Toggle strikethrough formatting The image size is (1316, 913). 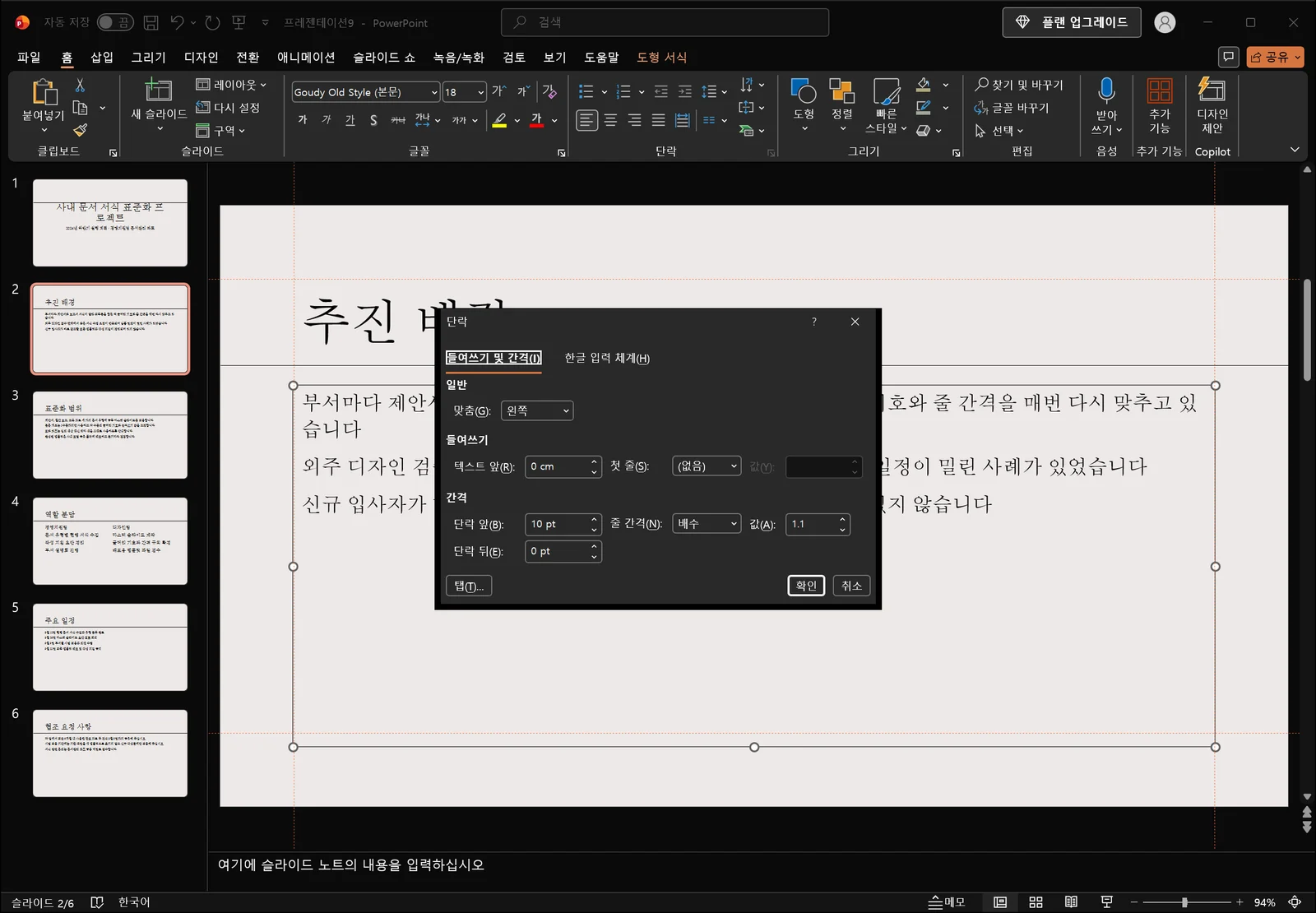[398, 120]
